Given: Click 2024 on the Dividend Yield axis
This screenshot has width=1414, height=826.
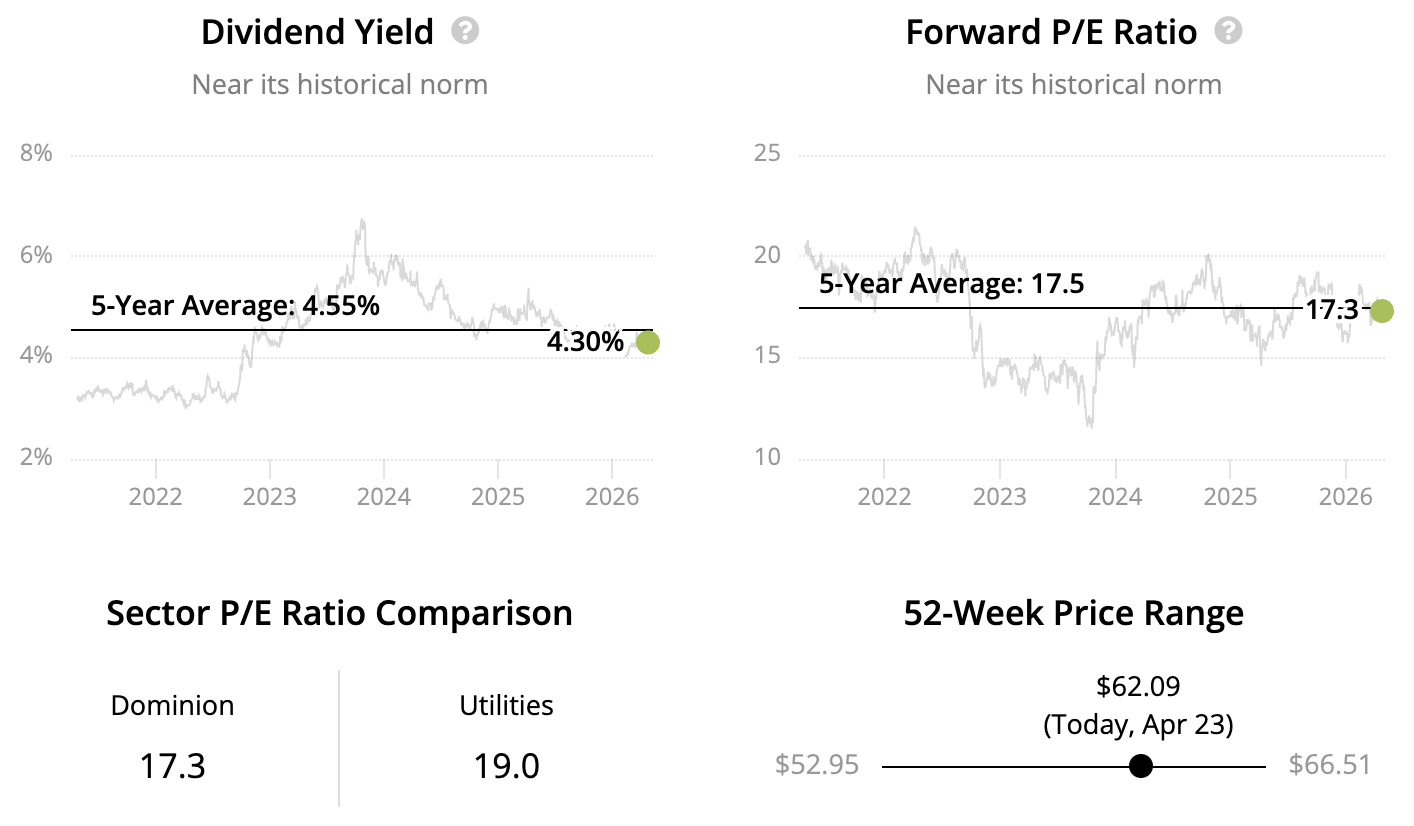Looking at the screenshot, I should [x=384, y=497].
